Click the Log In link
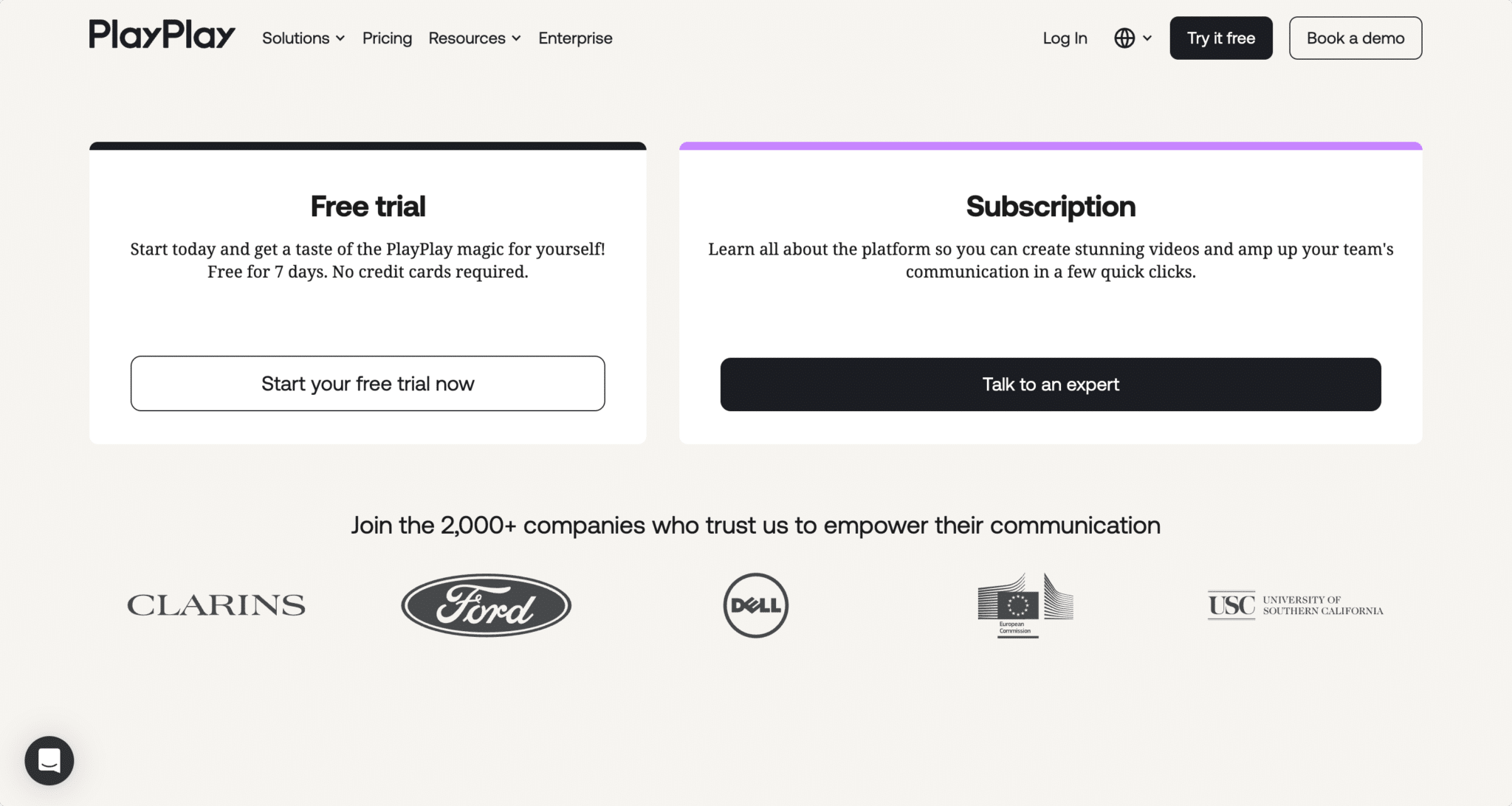 click(x=1065, y=38)
